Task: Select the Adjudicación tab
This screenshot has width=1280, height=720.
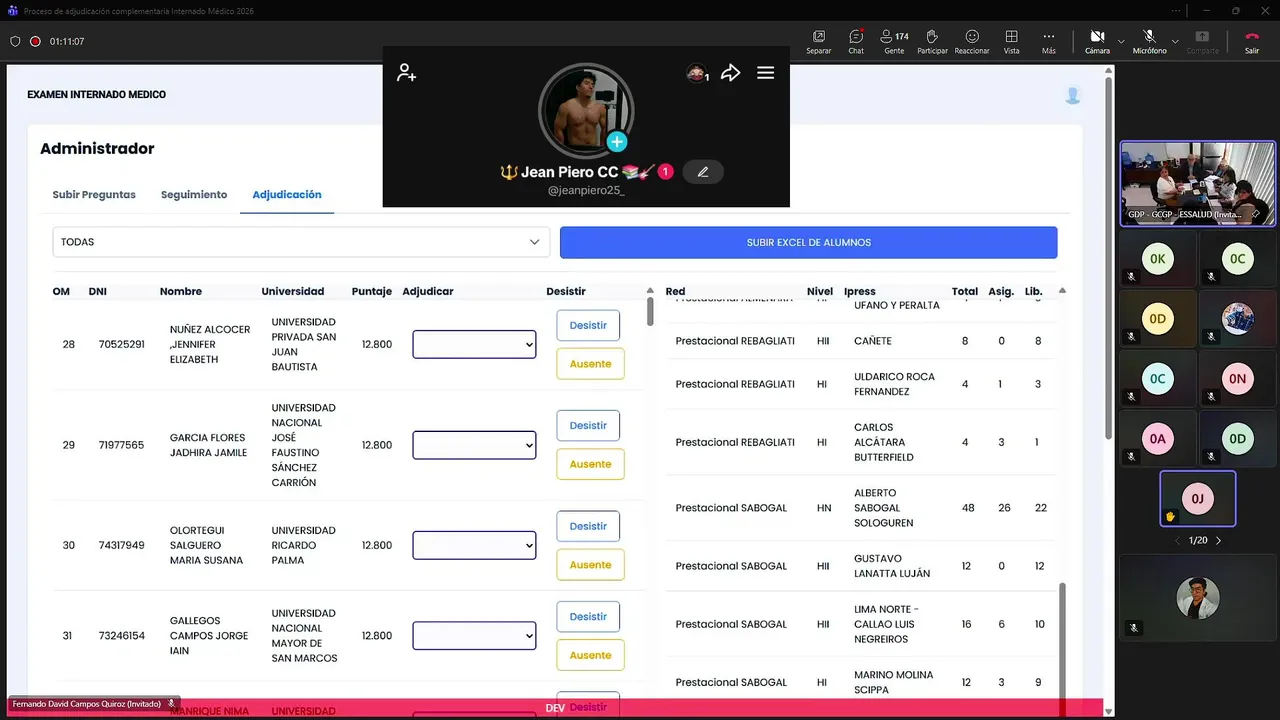Action: tap(287, 195)
